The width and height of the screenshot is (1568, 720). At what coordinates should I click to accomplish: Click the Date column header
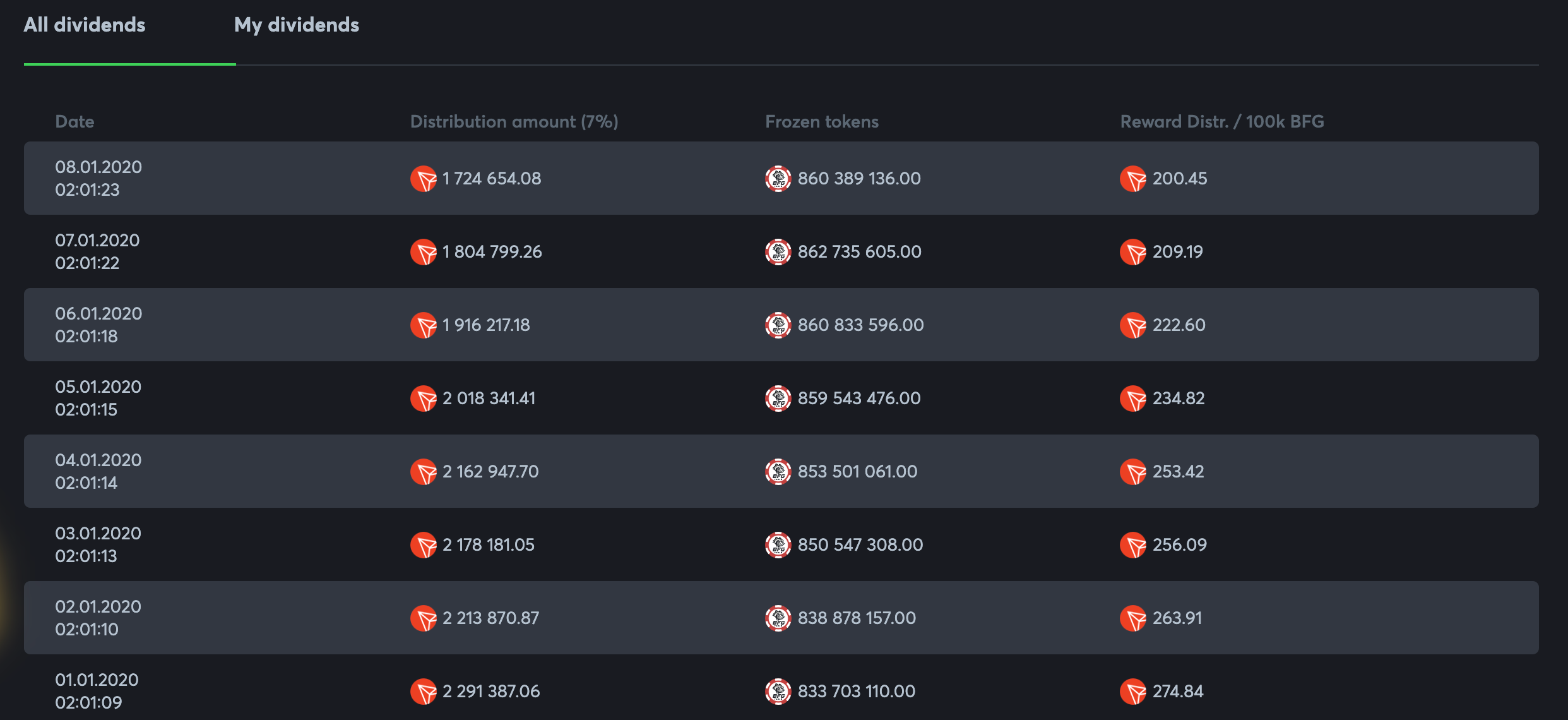[74, 121]
